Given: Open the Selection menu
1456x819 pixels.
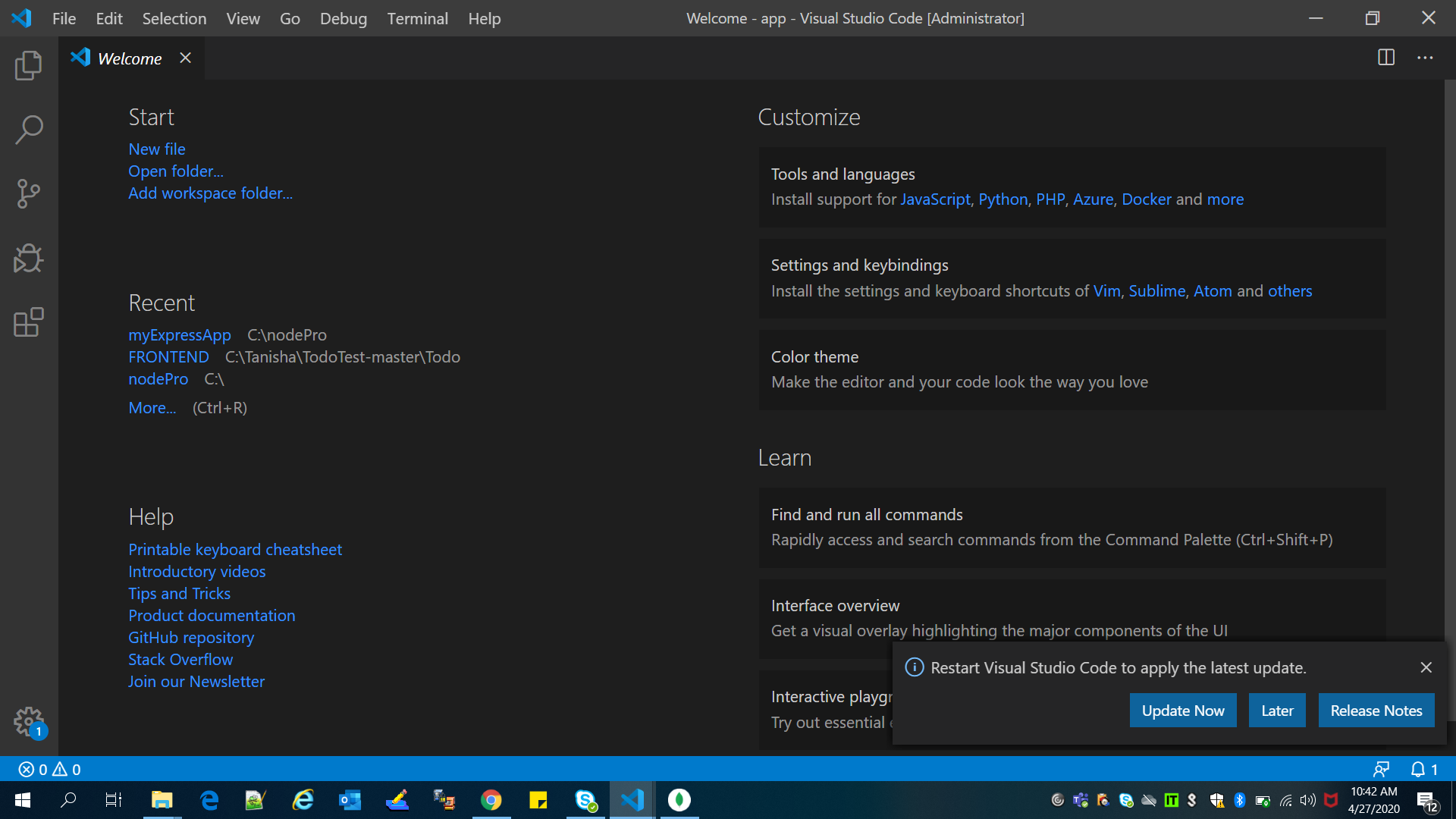Looking at the screenshot, I should 174,18.
